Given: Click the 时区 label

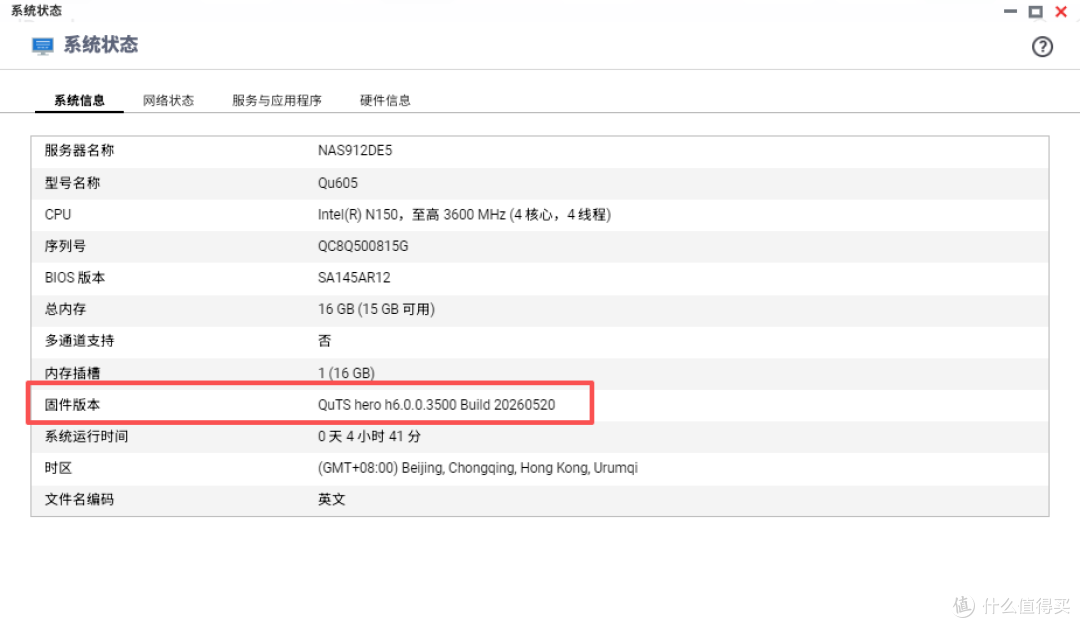Looking at the screenshot, I should coord(58,468).
